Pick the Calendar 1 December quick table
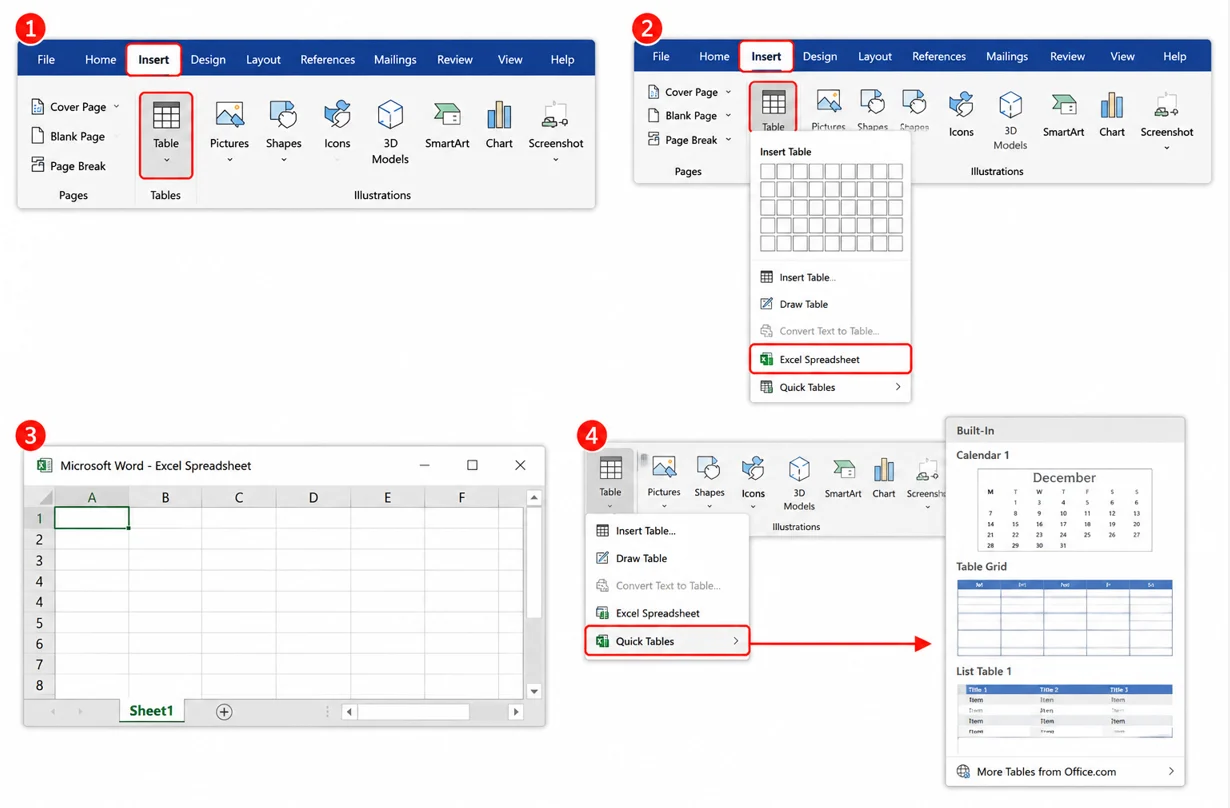The width and height of the screenshot is (1230, 808). [1064, 510]
